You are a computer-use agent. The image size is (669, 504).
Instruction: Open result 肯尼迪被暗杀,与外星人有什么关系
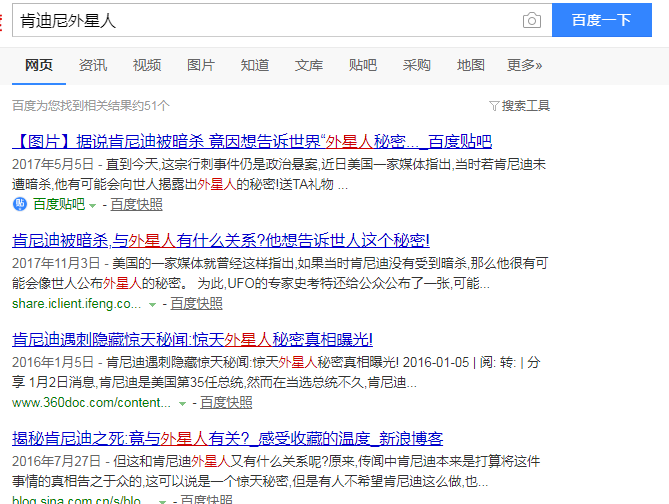pos(221,240)
